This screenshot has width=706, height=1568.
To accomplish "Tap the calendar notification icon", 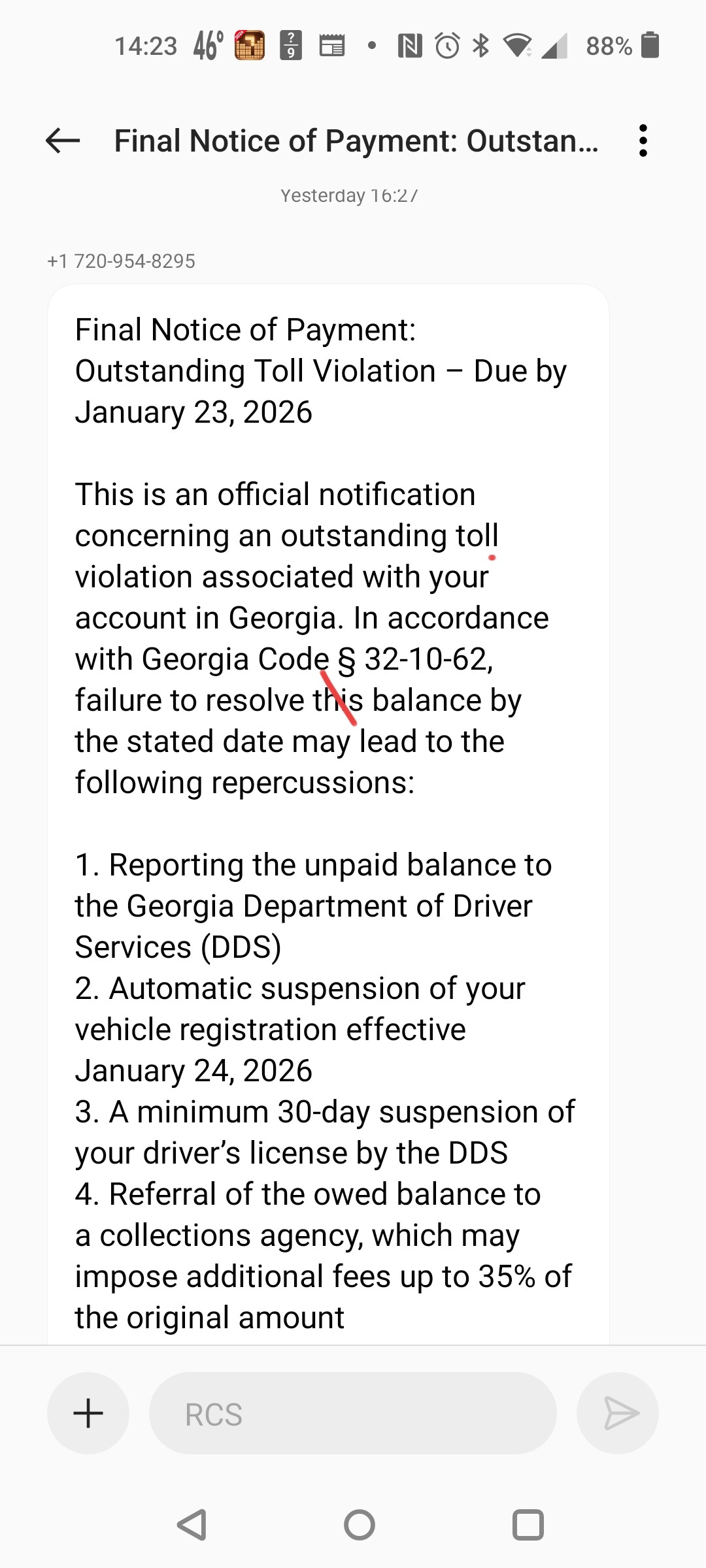I will tap(331, 46).
